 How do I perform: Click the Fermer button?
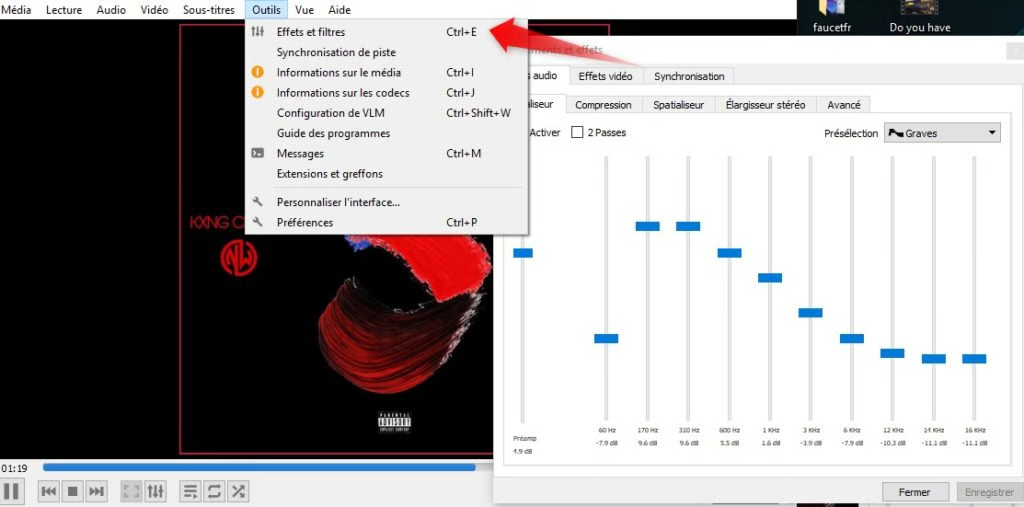(914, 492)
